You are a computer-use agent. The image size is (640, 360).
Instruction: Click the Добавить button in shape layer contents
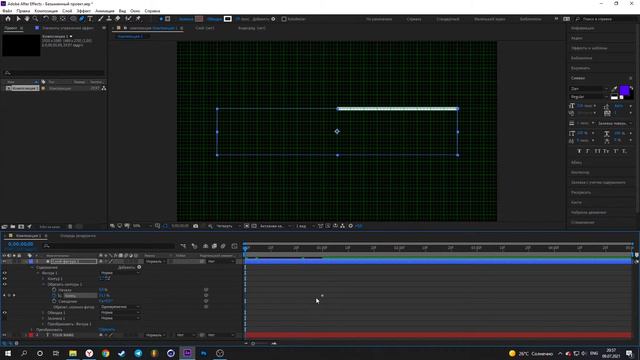point(129,267)
